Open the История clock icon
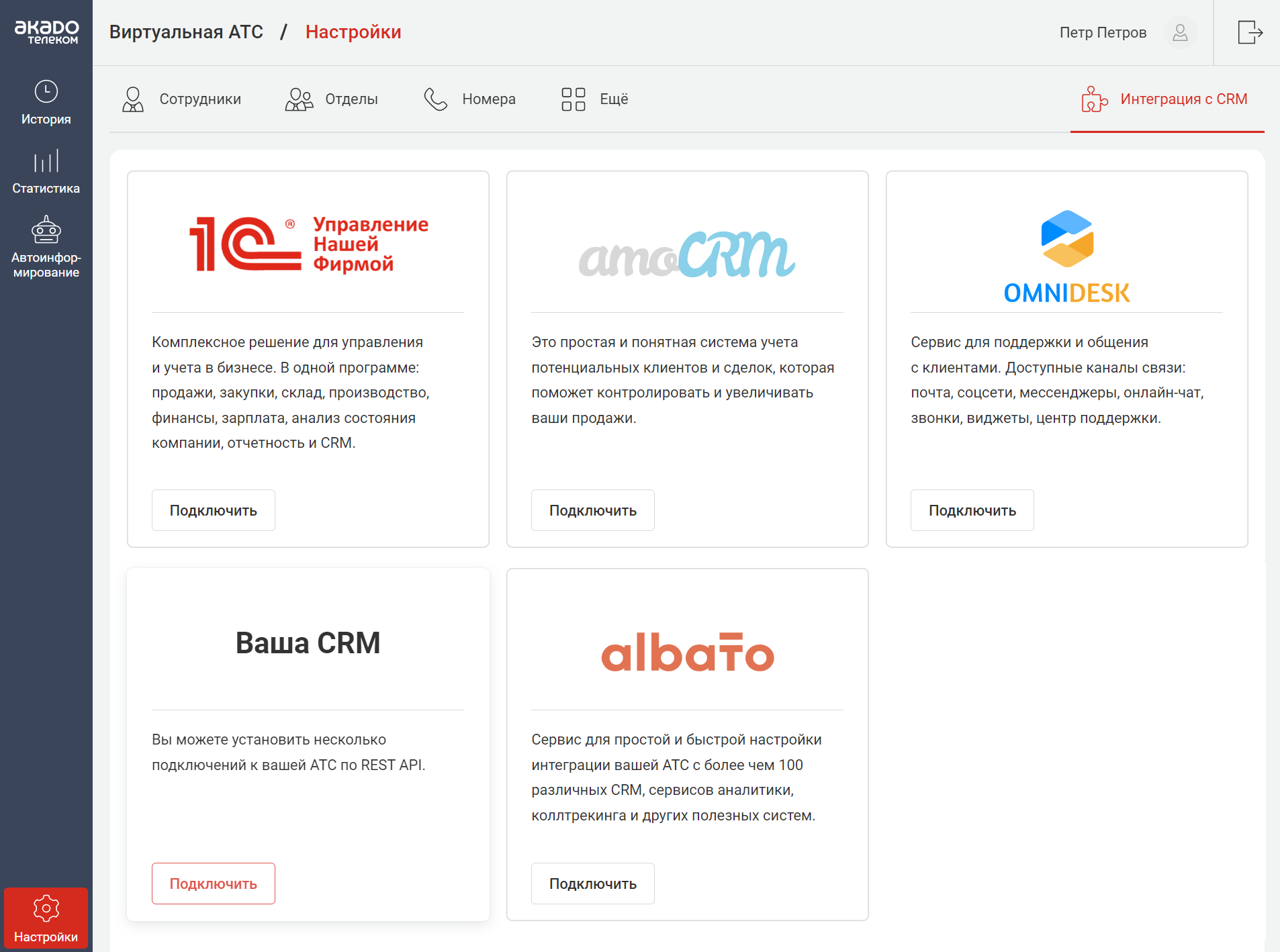1280x952 pixels. click(x=46, y=91)
